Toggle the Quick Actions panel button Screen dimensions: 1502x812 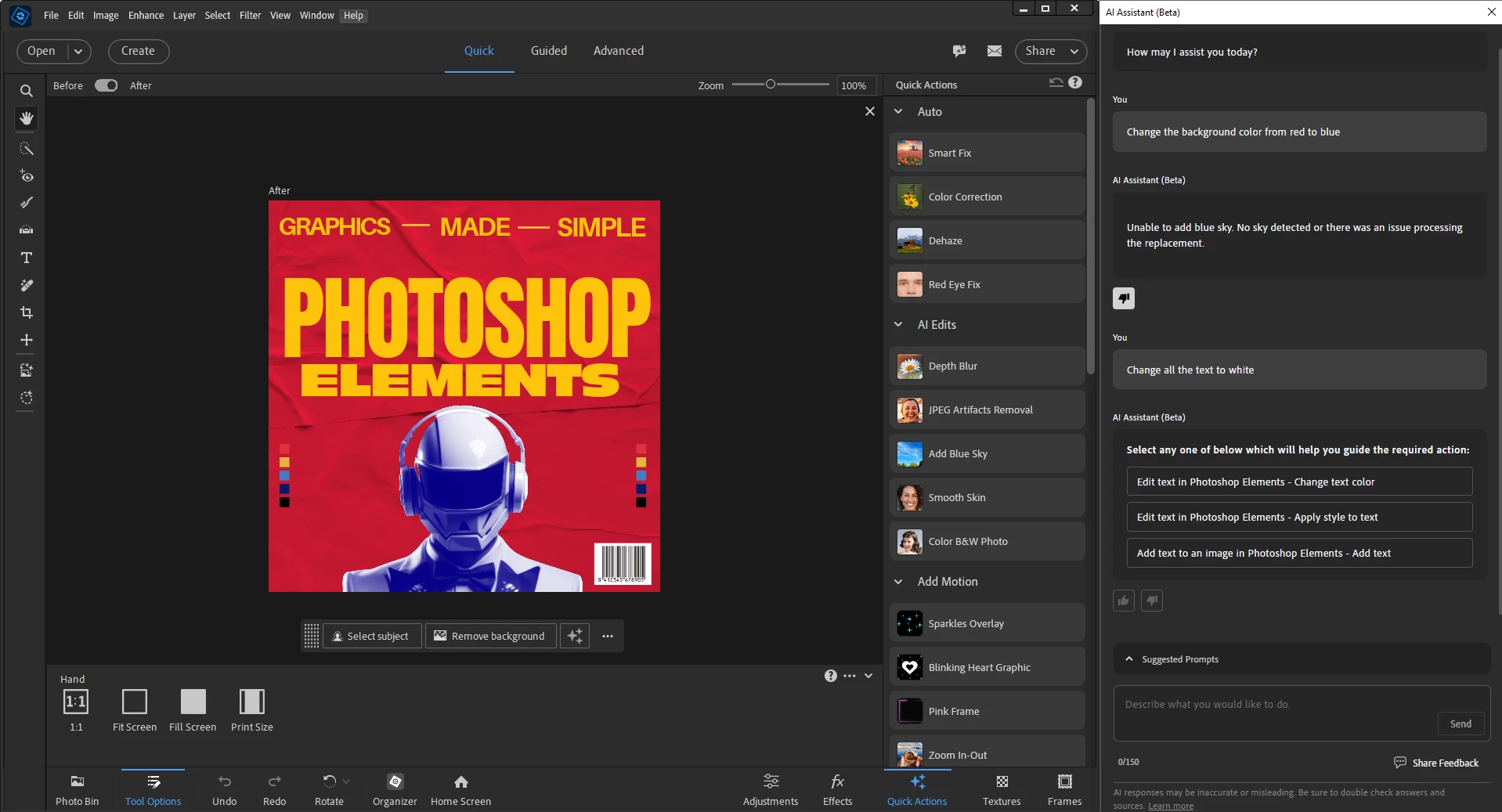pyautogui.click(x=917, y=789)
